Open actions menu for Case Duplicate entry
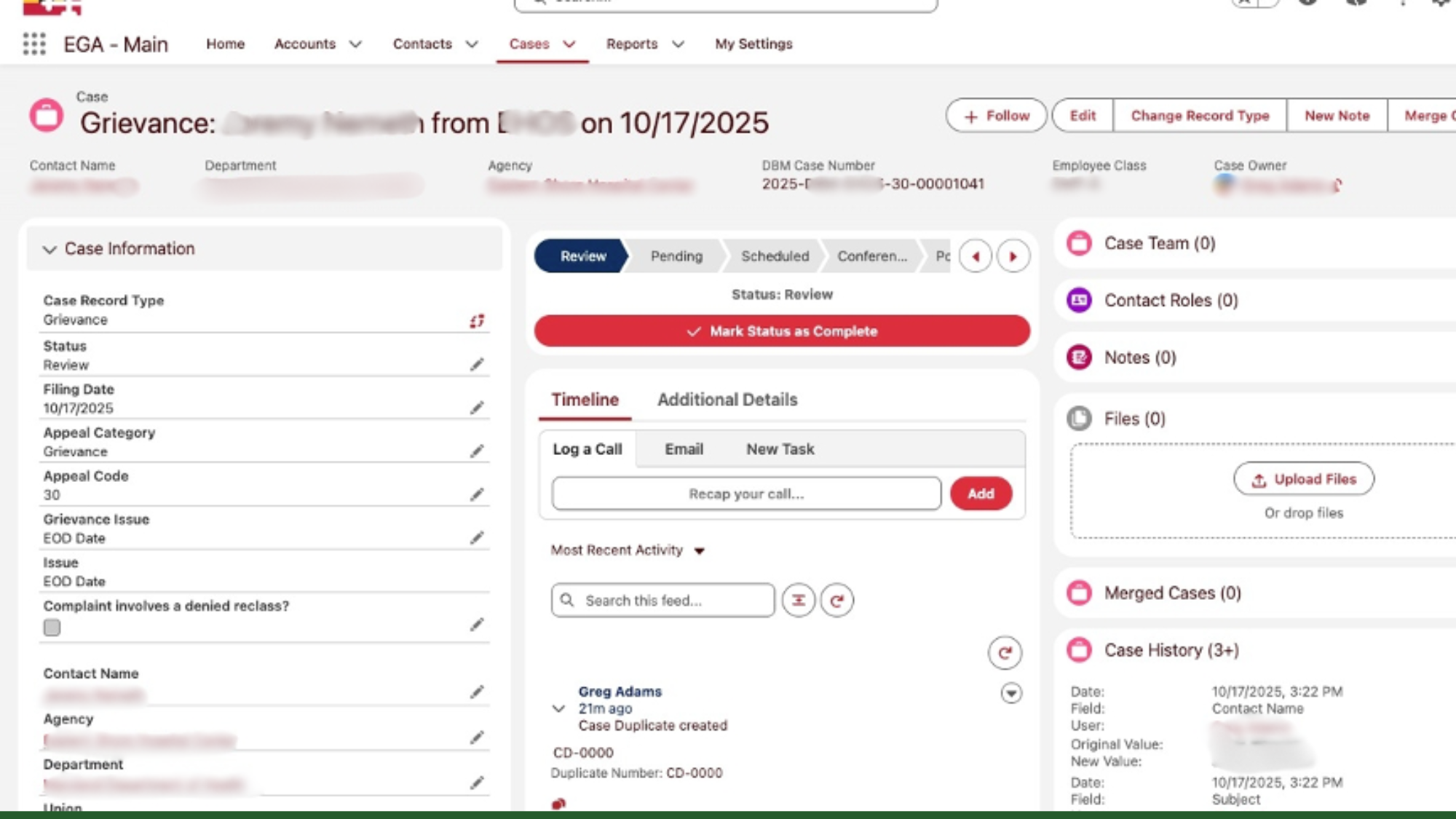This screenshot has width=1456, height=819. (x=1011, y=693)
